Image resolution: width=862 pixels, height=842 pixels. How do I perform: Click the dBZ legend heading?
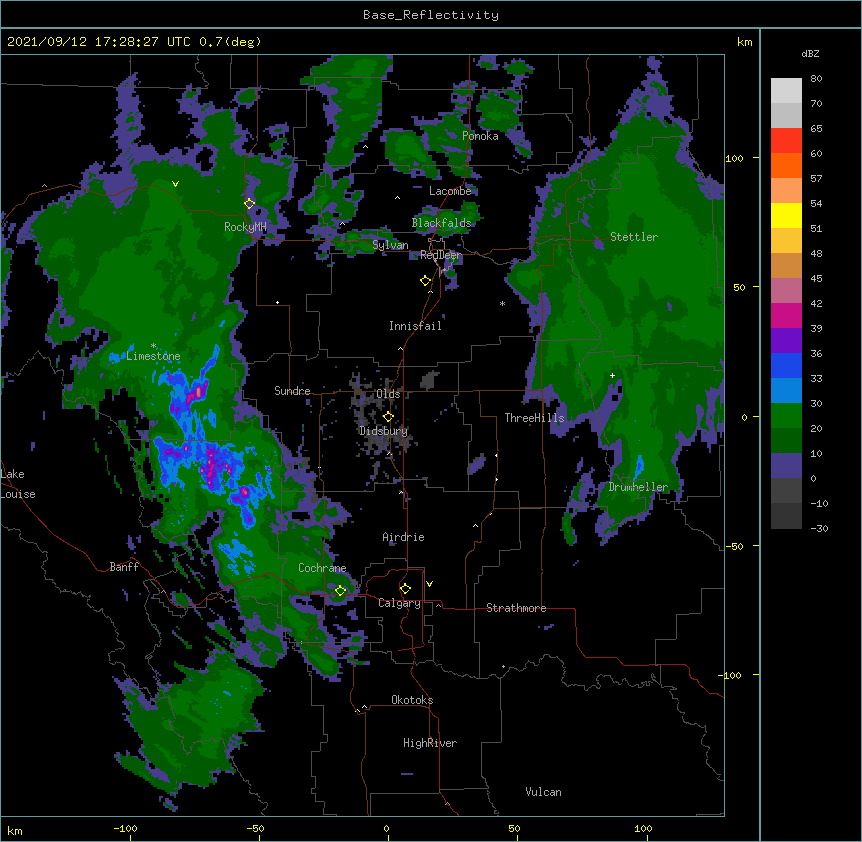[810, 53]
